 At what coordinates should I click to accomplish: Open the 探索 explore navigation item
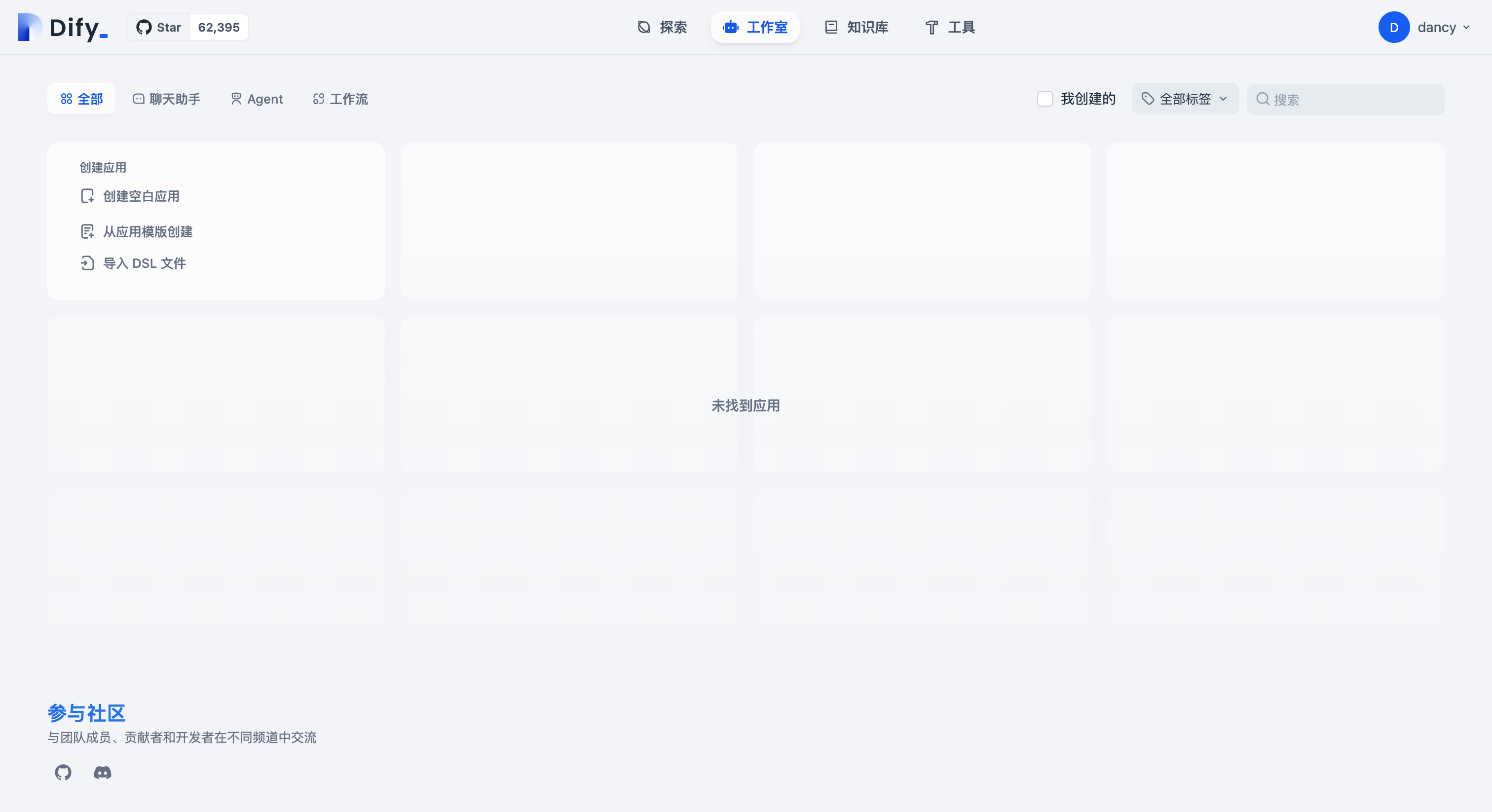(x=662, y=27)
